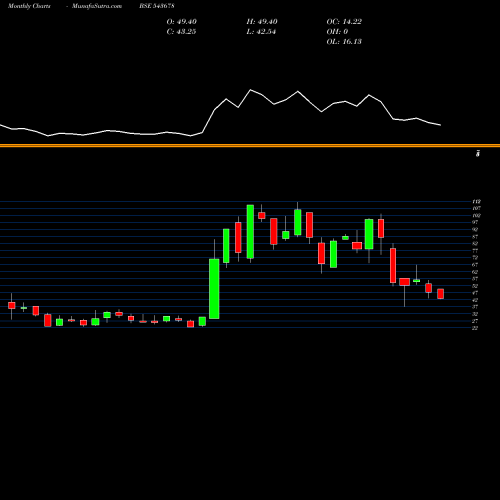Select the open value 'O: 49.40'

(x=182, y=22)
